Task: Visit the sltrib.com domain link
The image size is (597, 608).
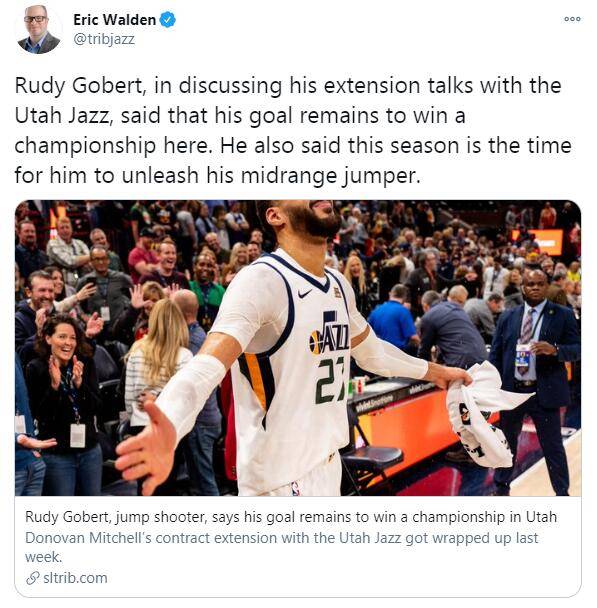Action: 75,578
